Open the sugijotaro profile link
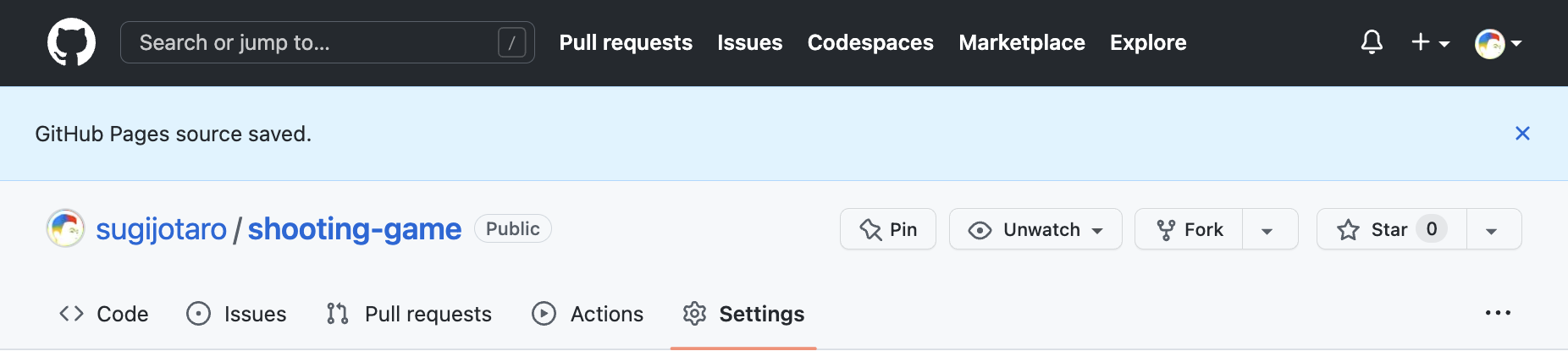 pyautogui.click(x=161, y=229)
